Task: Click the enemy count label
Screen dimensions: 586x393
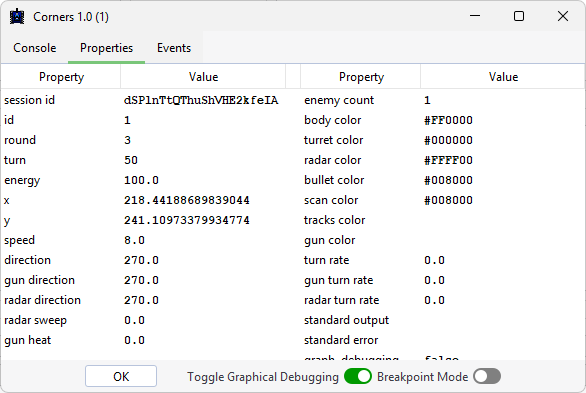Action: 339,100
